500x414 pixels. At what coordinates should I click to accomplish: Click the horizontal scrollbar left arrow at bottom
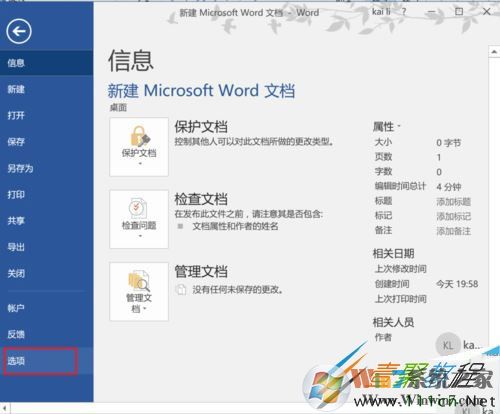[x=5, y=408]
